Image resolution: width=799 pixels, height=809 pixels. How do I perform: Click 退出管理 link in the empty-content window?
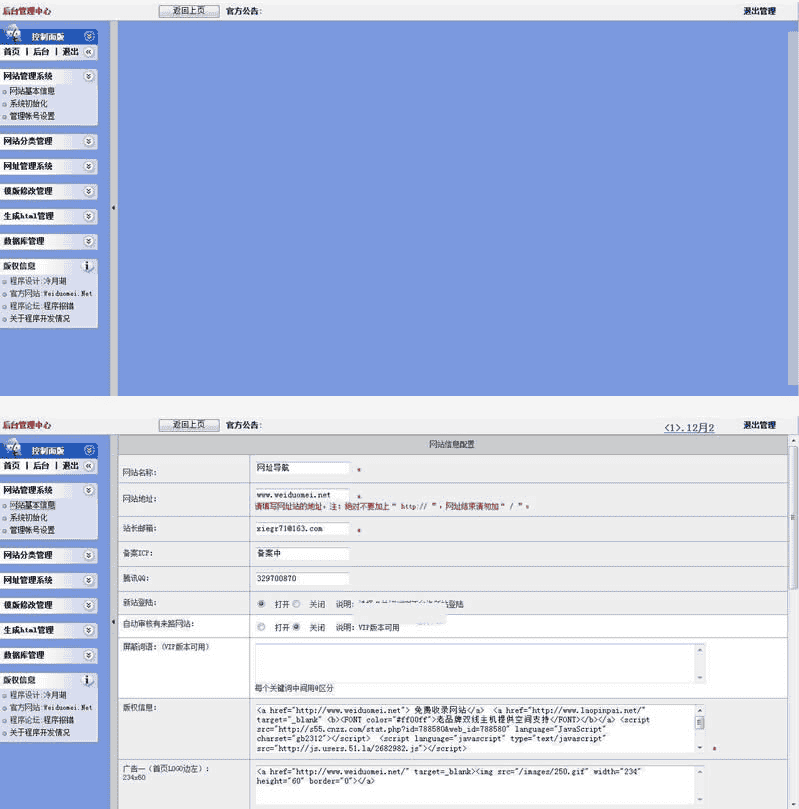click(x=759, y=11)
